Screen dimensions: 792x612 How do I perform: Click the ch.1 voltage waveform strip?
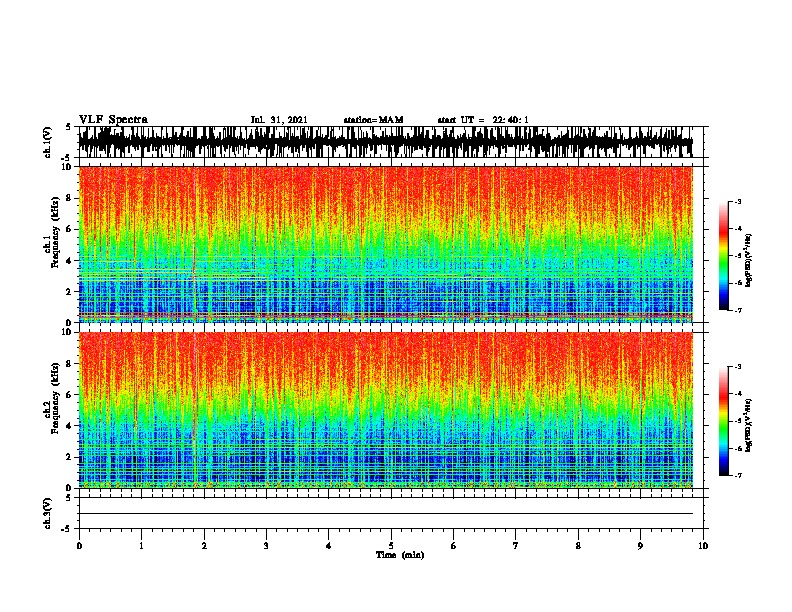(x=385, y=142)
